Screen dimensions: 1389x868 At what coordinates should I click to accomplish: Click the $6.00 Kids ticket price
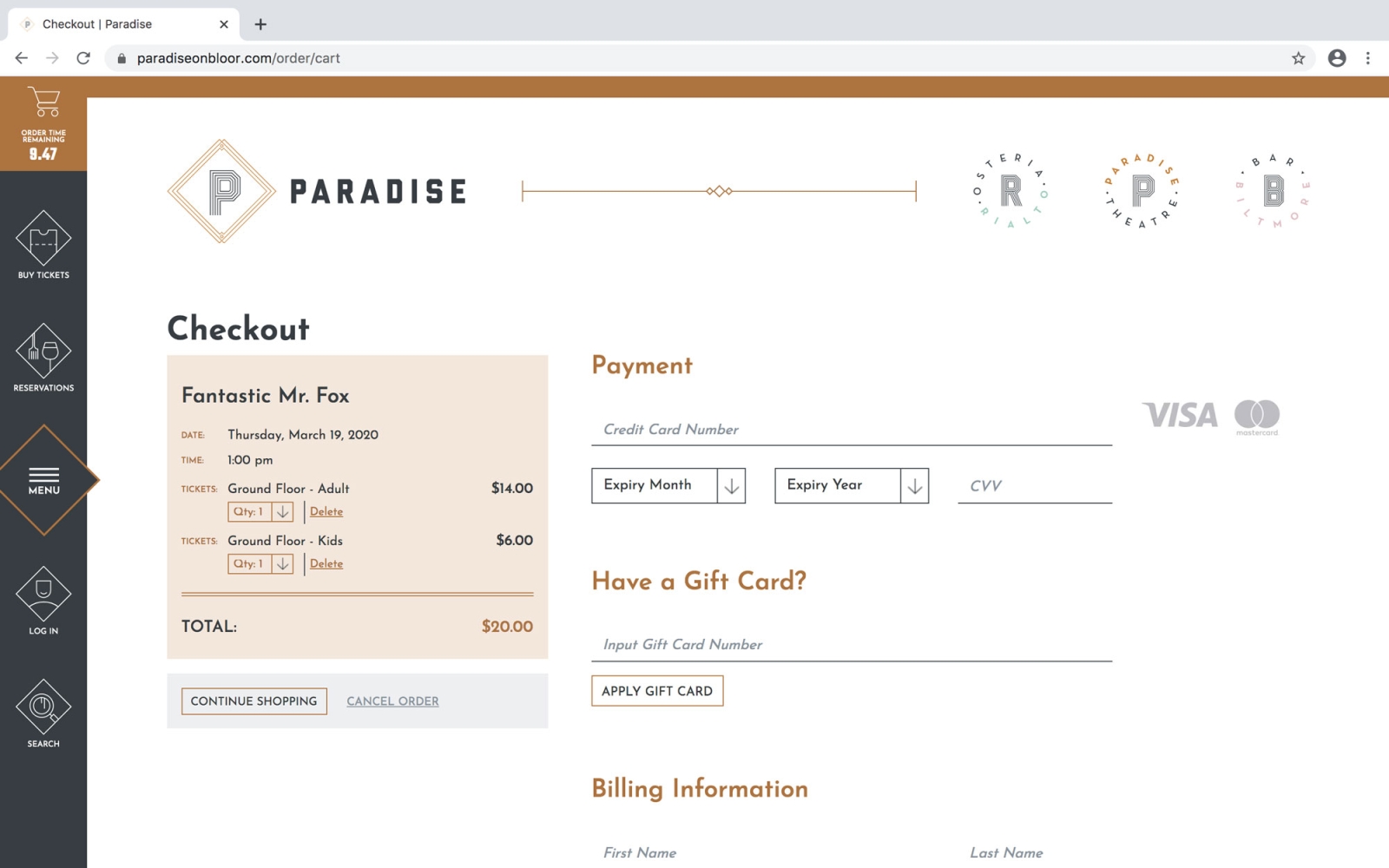(515, 541)
